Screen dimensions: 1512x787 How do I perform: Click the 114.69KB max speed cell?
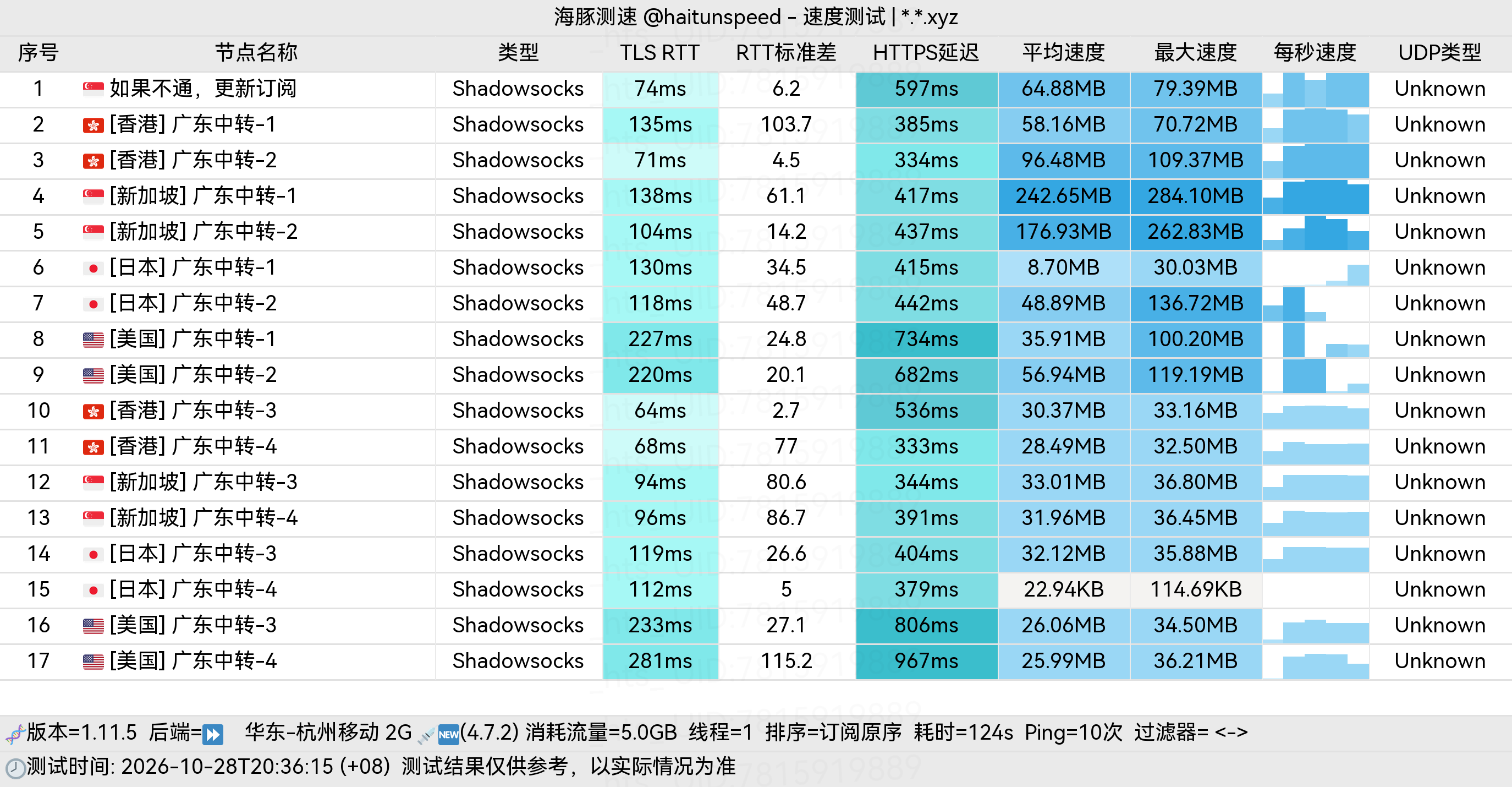click(x=1196, y=589)
